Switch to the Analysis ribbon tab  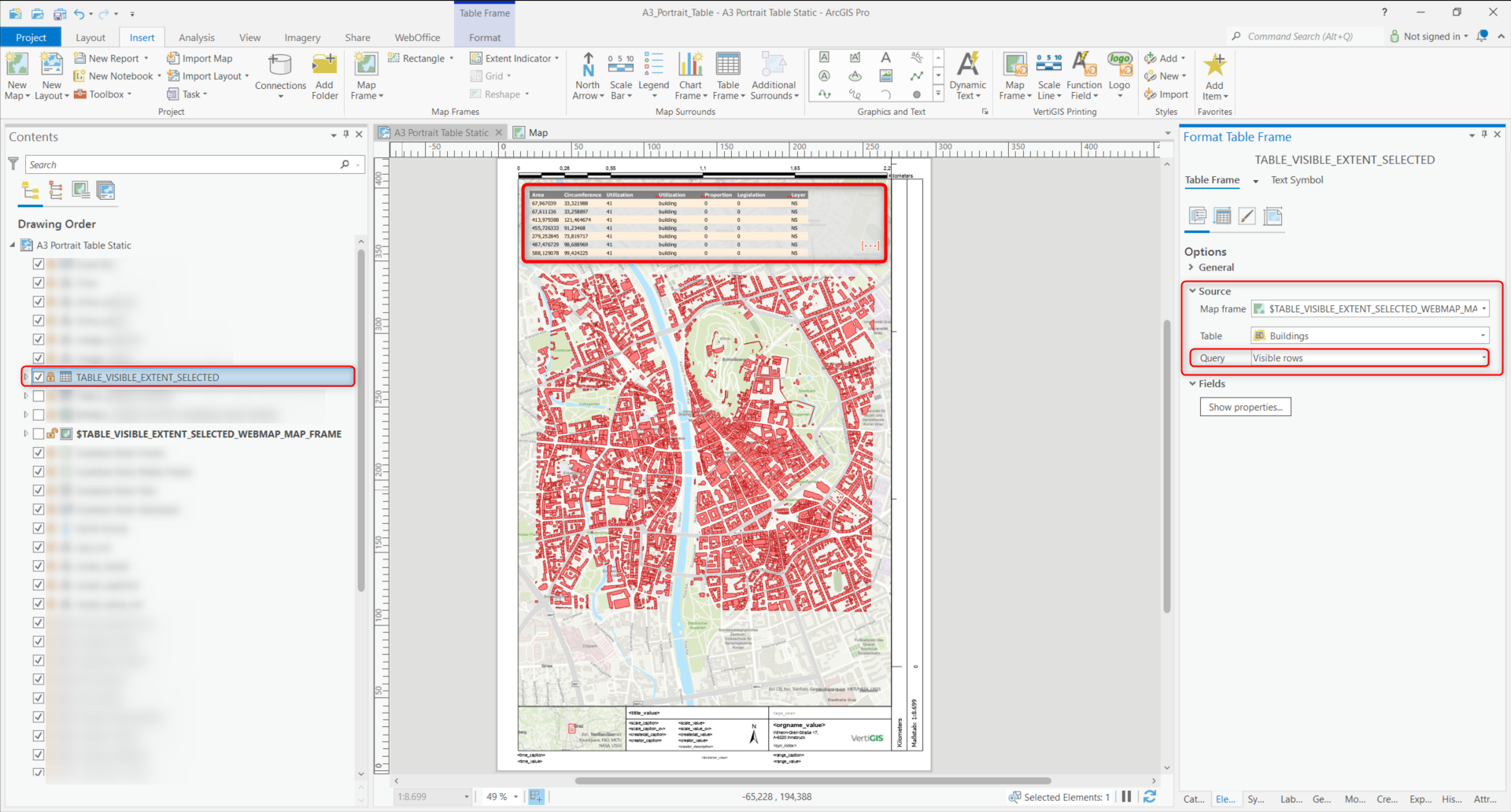[196, 36]
